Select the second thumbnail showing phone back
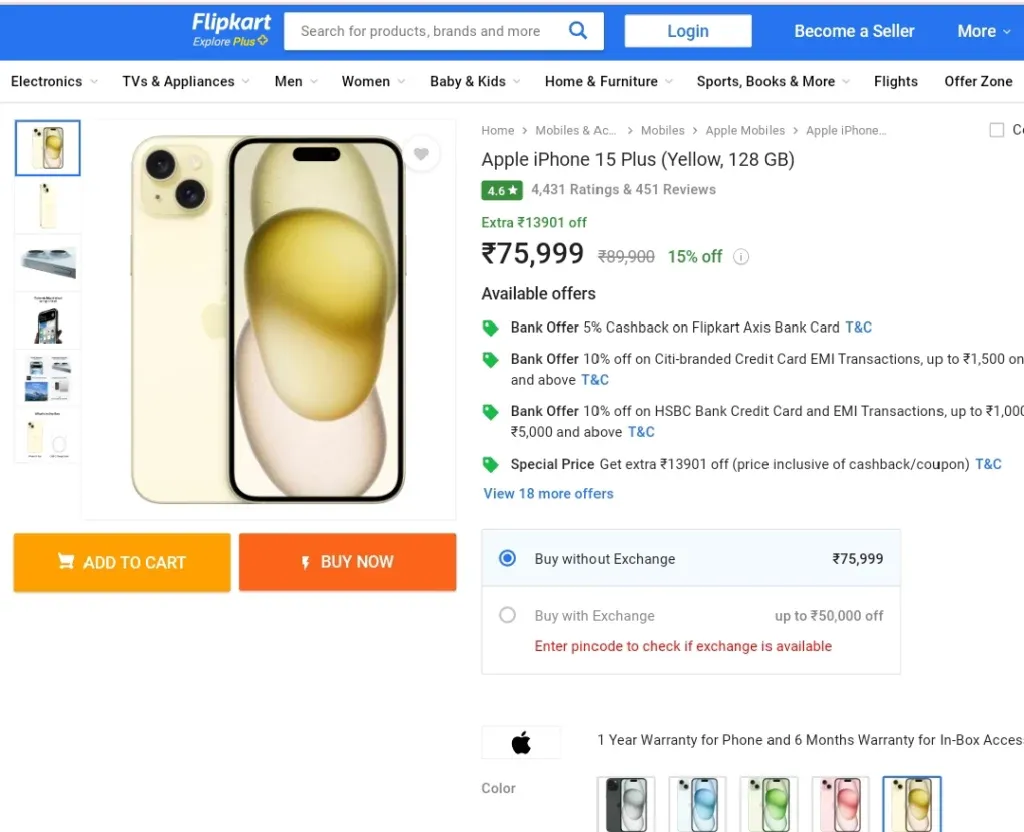Screen dimensions: 1024x832 click(48, 206)
